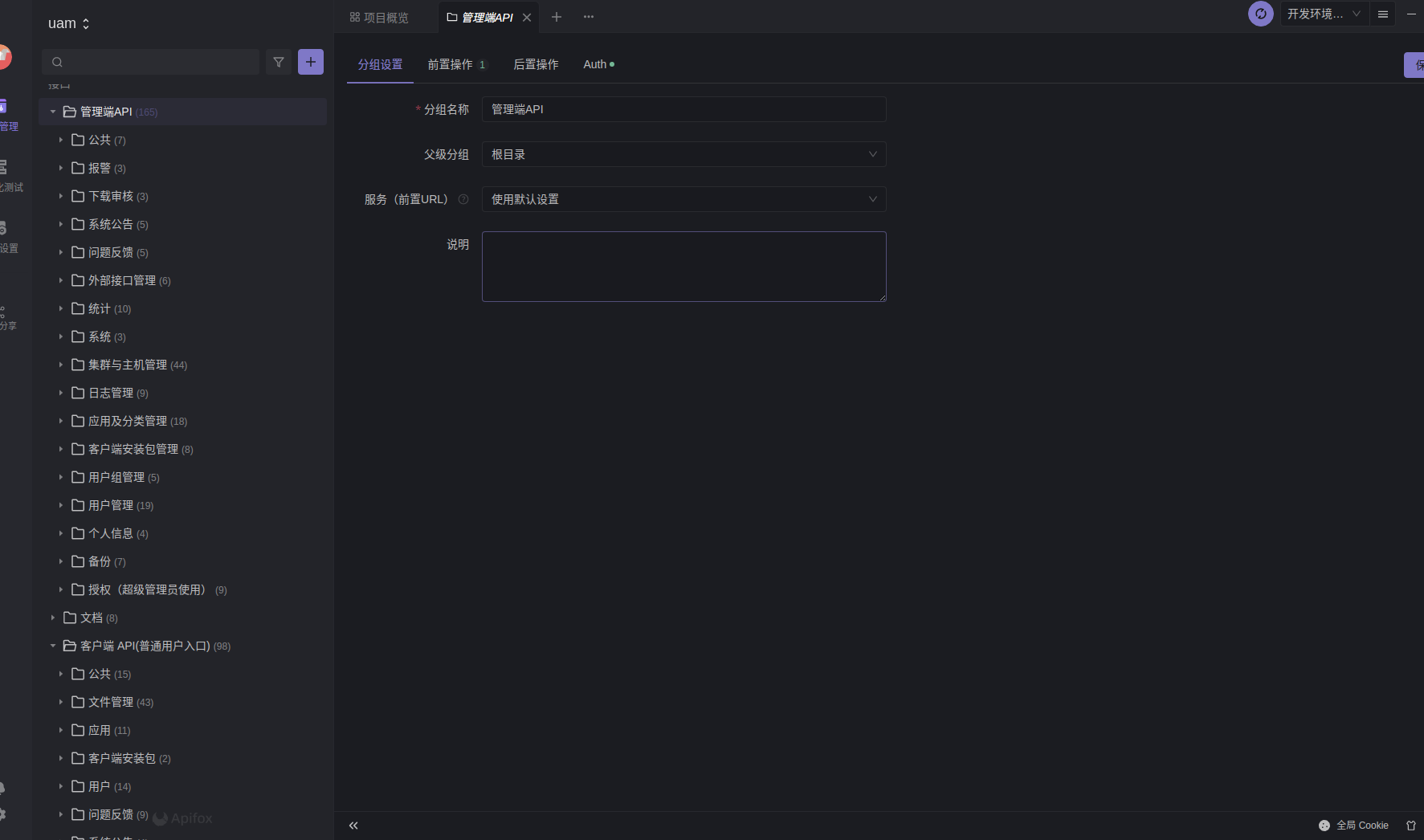Focus the sidebar search input
The height and width of the screenshot is (840, 1424).
pyautogui.click(x=150, y=62)
